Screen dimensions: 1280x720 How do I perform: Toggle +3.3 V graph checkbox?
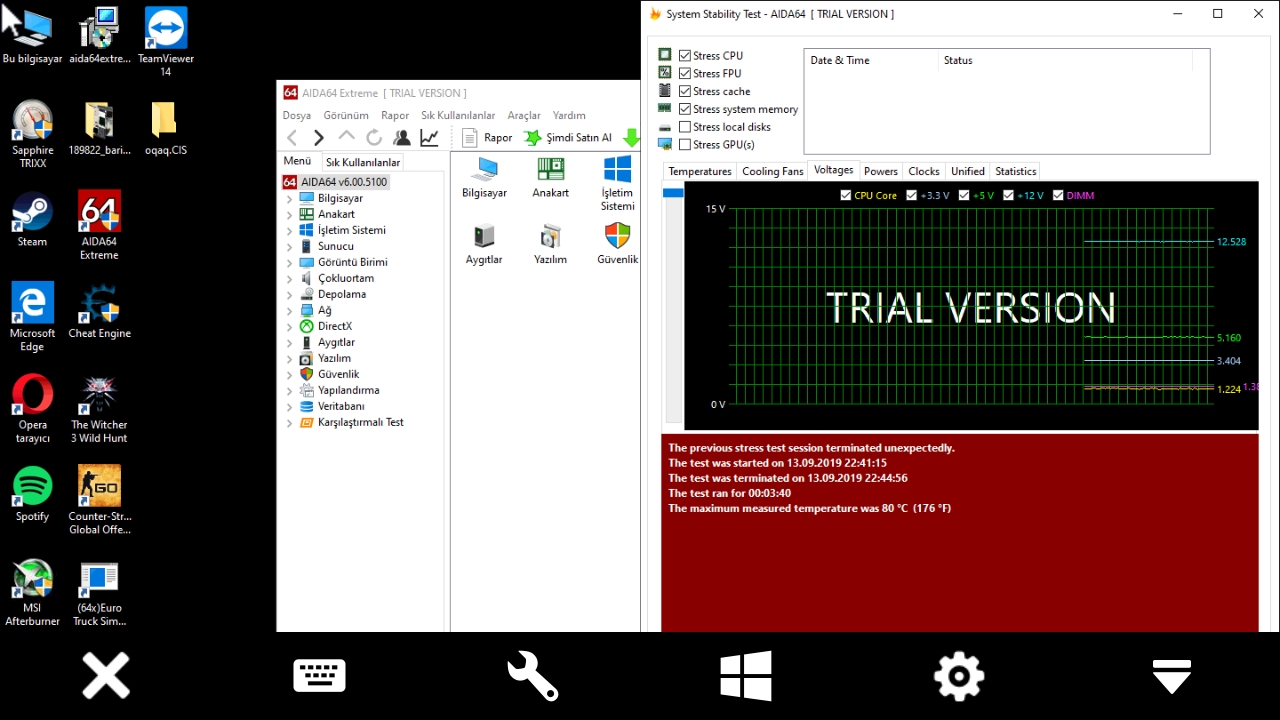[912, 196]
